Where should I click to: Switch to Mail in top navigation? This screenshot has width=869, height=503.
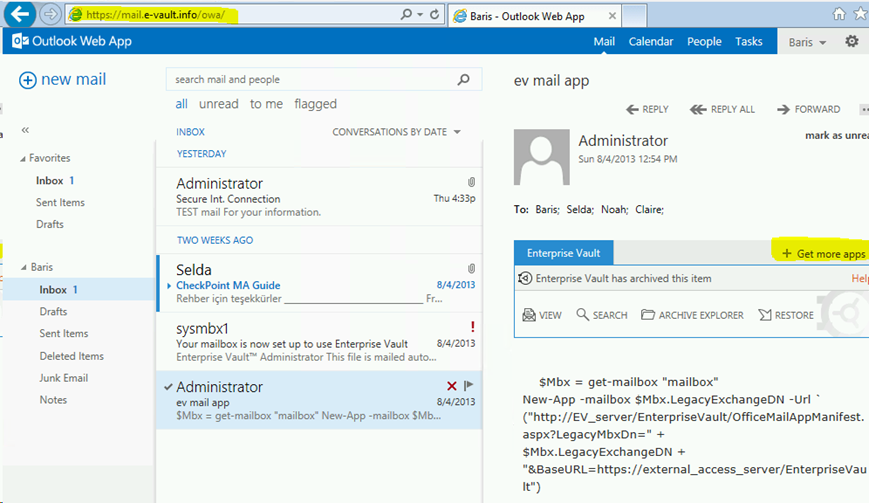(x=604, y=42)
